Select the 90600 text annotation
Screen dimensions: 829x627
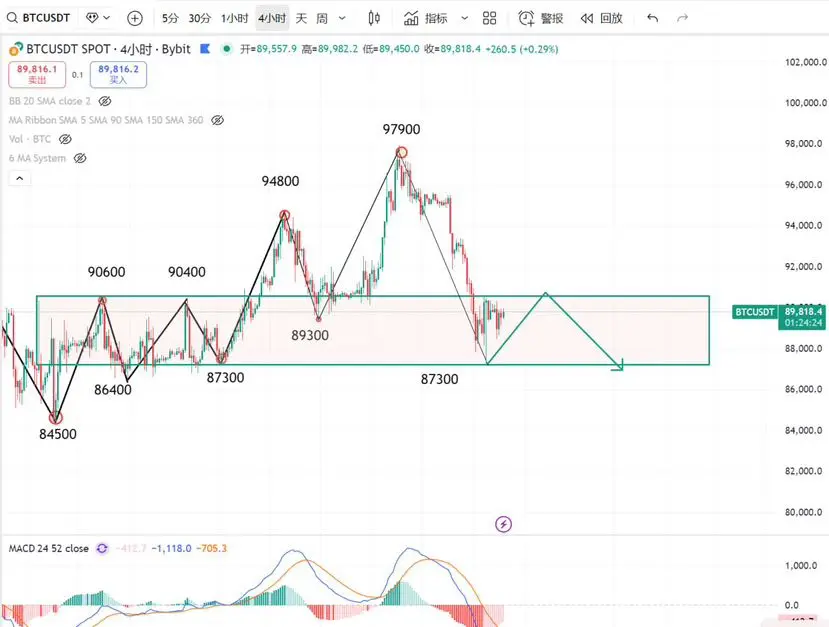click(106, 272)
